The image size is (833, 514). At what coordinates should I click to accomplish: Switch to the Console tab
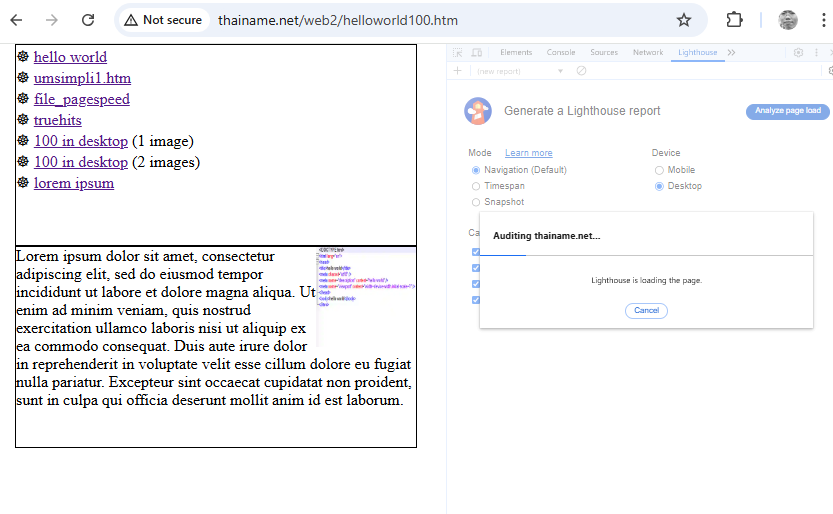tap(561, 52)
